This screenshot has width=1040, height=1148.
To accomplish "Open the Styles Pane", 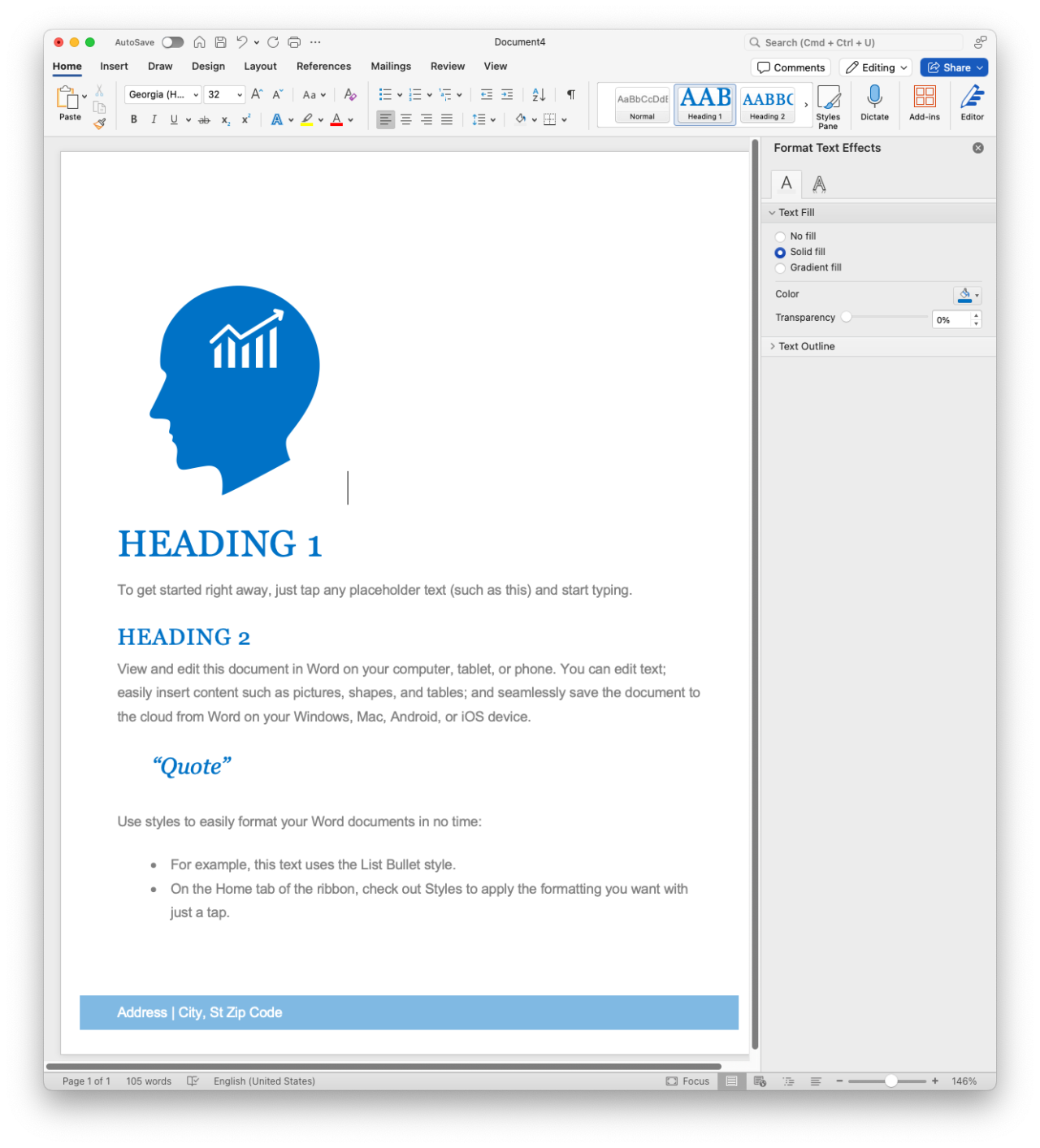I will 828,104.
